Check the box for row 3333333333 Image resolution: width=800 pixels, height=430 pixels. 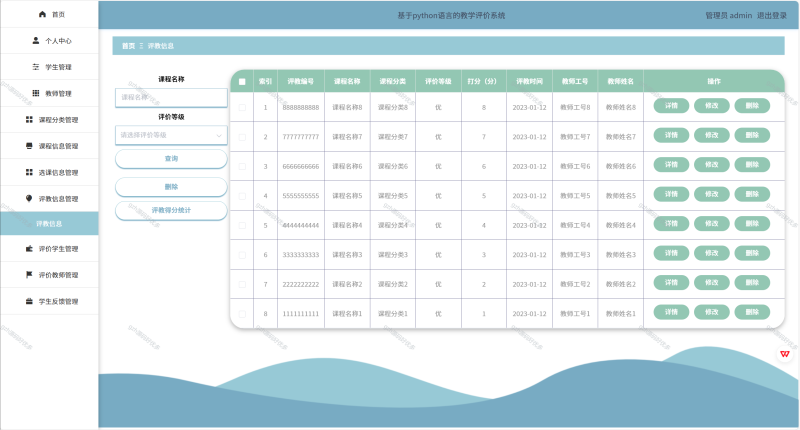tap(242, 255)
